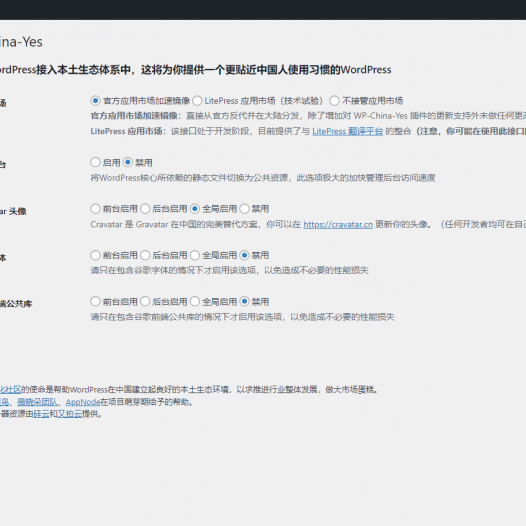Click the 前端公共库 row label

(x=16, y=304)
